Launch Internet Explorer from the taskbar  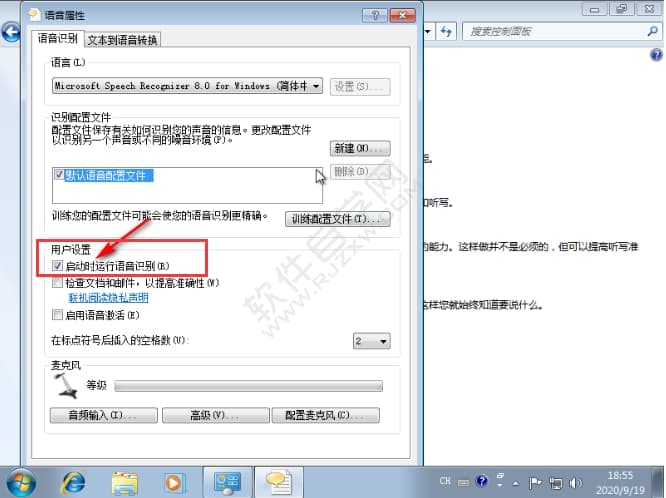coord(74,482)
